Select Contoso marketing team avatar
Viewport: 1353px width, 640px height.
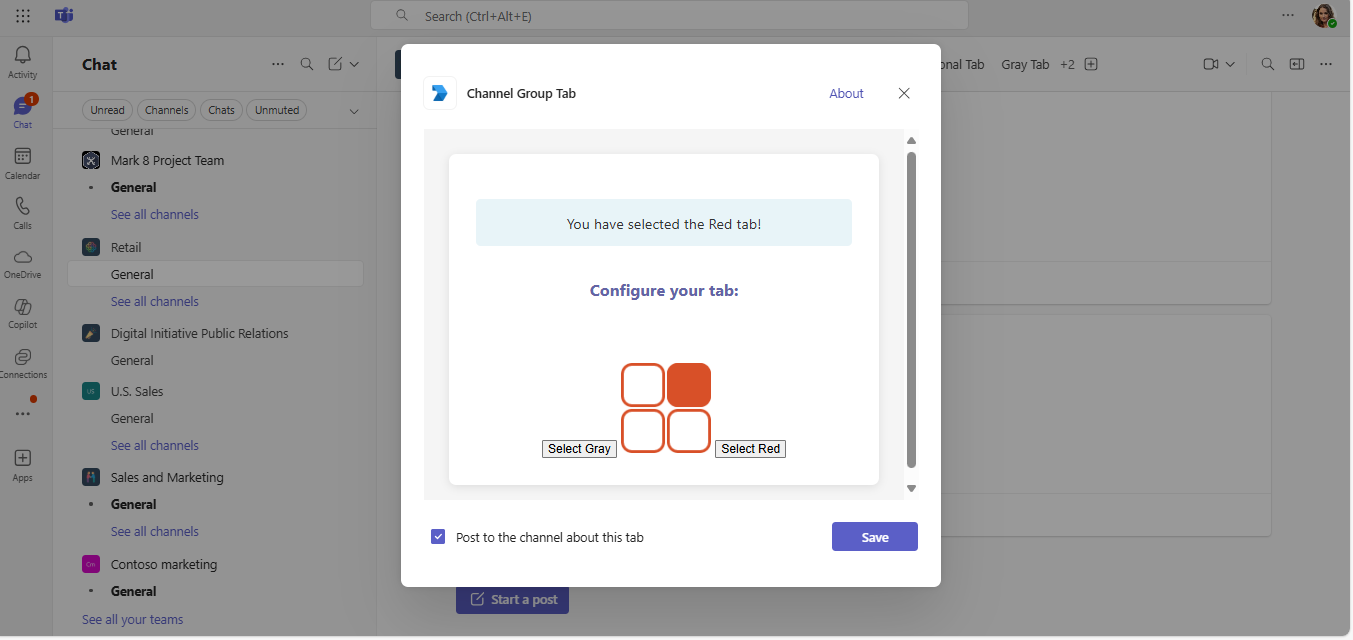(x=91, y=564)
